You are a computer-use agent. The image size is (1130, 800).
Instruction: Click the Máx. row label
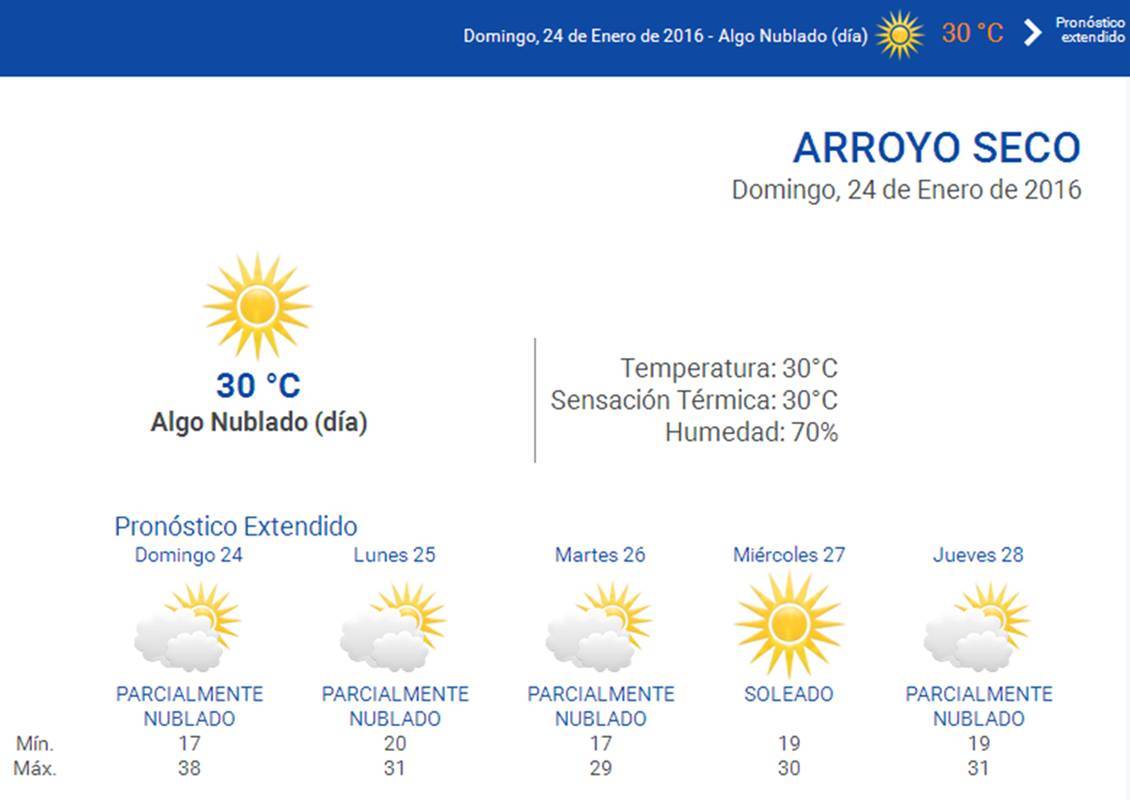click(x=35, y=768)
